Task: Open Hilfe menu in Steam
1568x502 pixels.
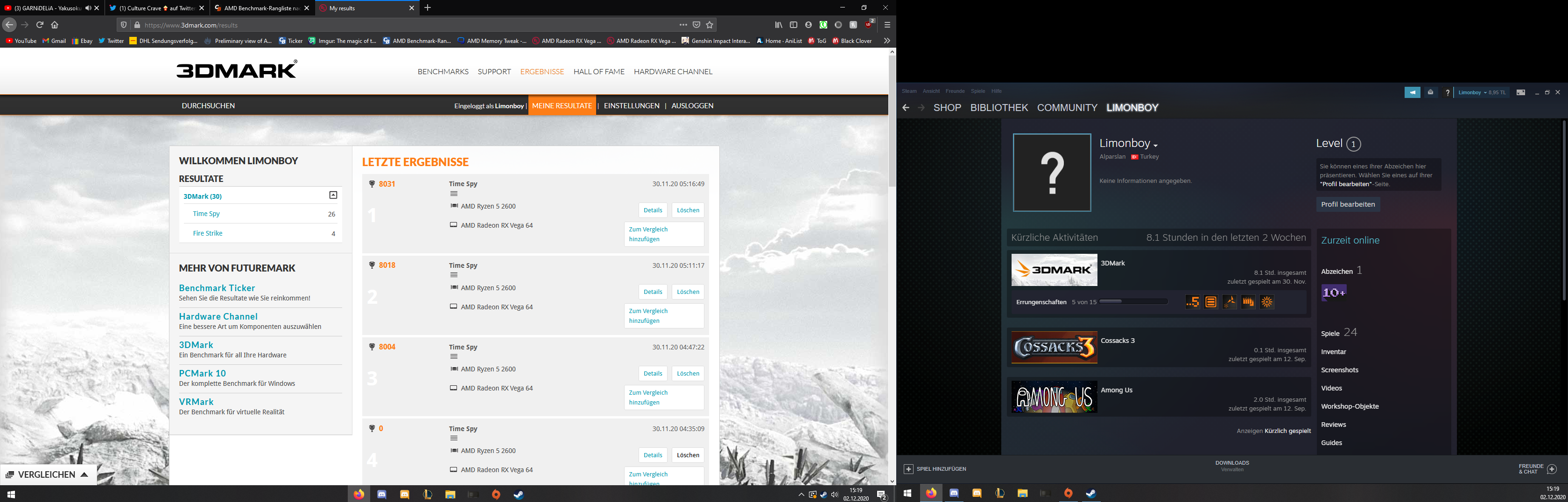Action: point(997,91)
